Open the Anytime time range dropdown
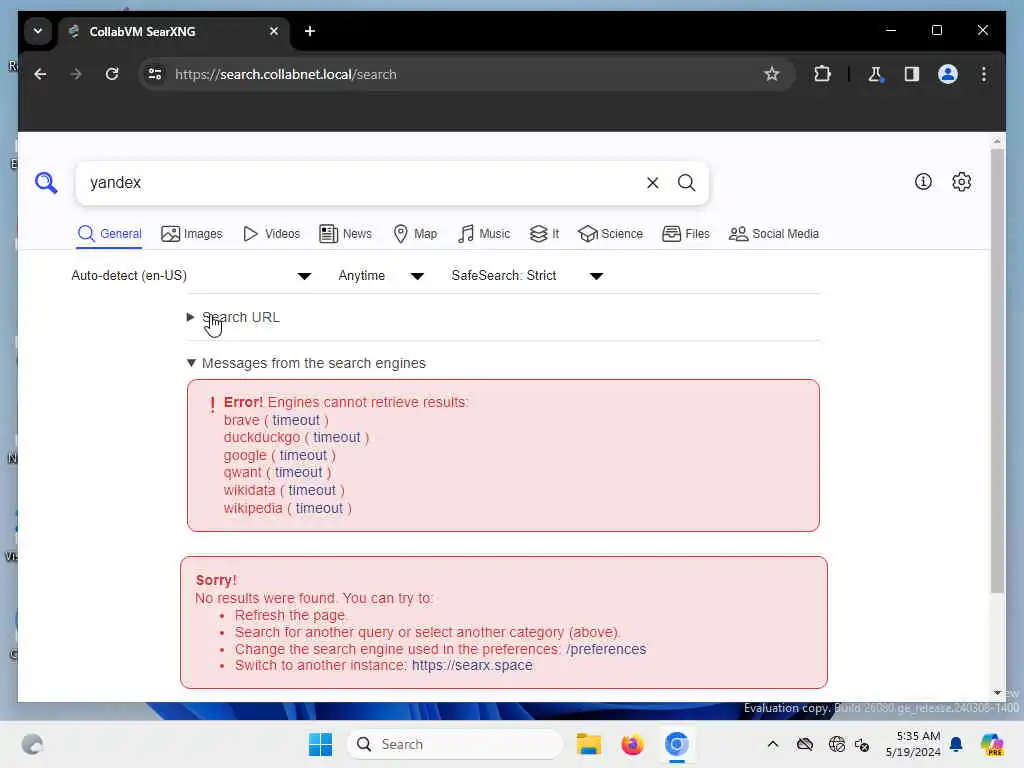 (x=381, y=276)
